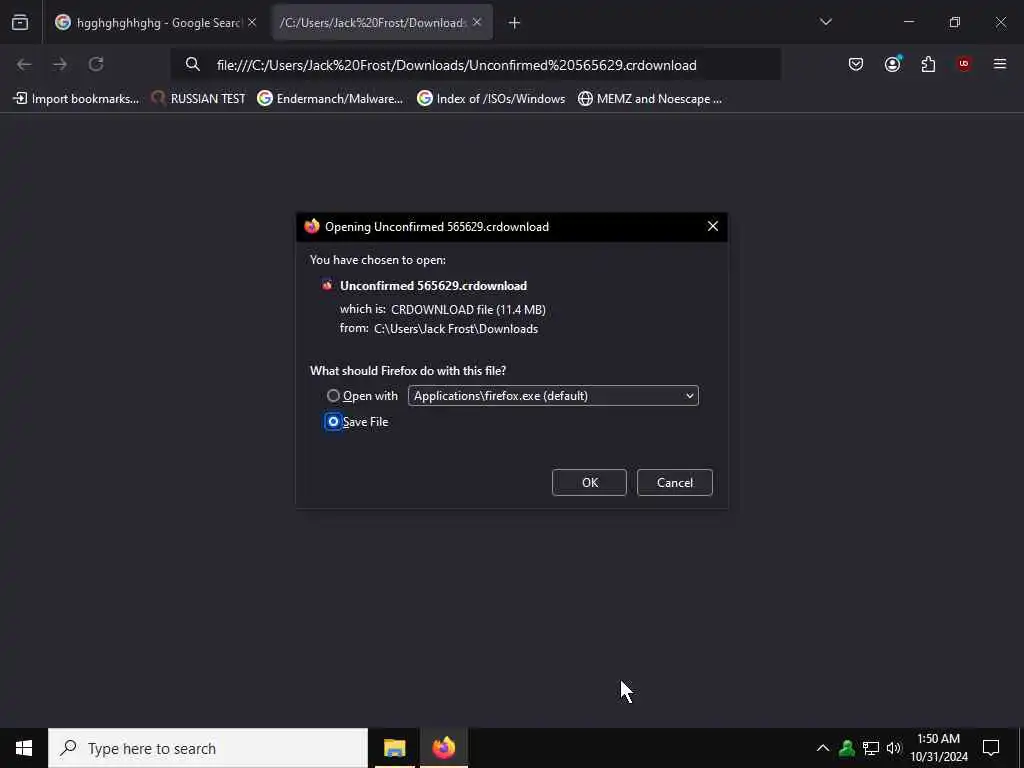Click the CRDOWNLOAD file (11.4 MB) text

tap(468, 310)
